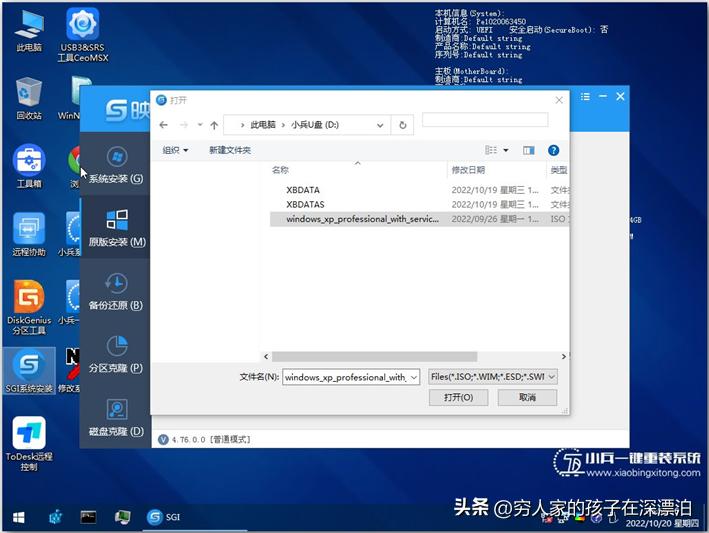
Task: Select 磁盘克隆 (D) in SGI sidebar
Action: [116, 417]
